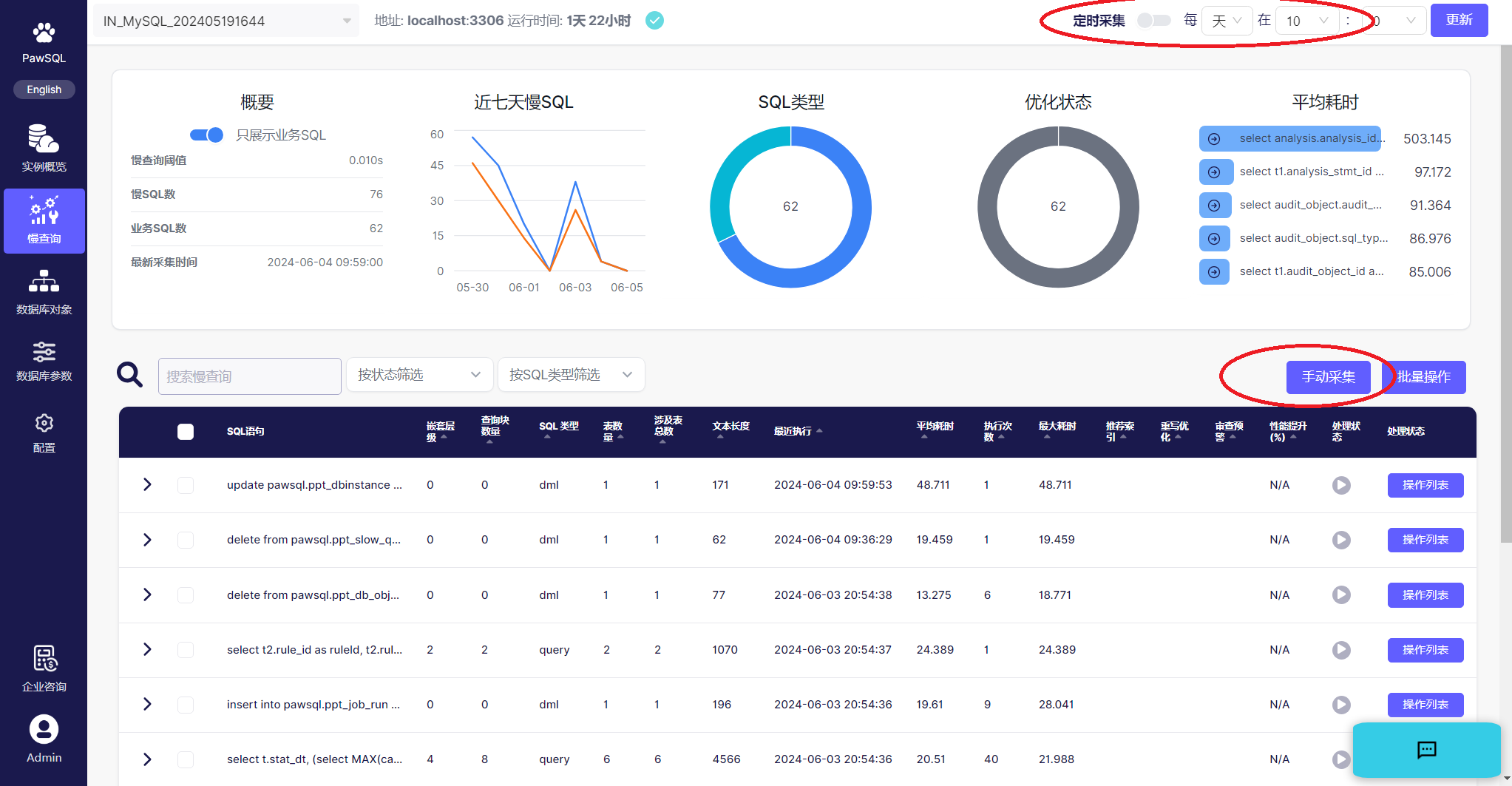
Task: Switch to the 慢查询 slow query page
Action: 44,220
